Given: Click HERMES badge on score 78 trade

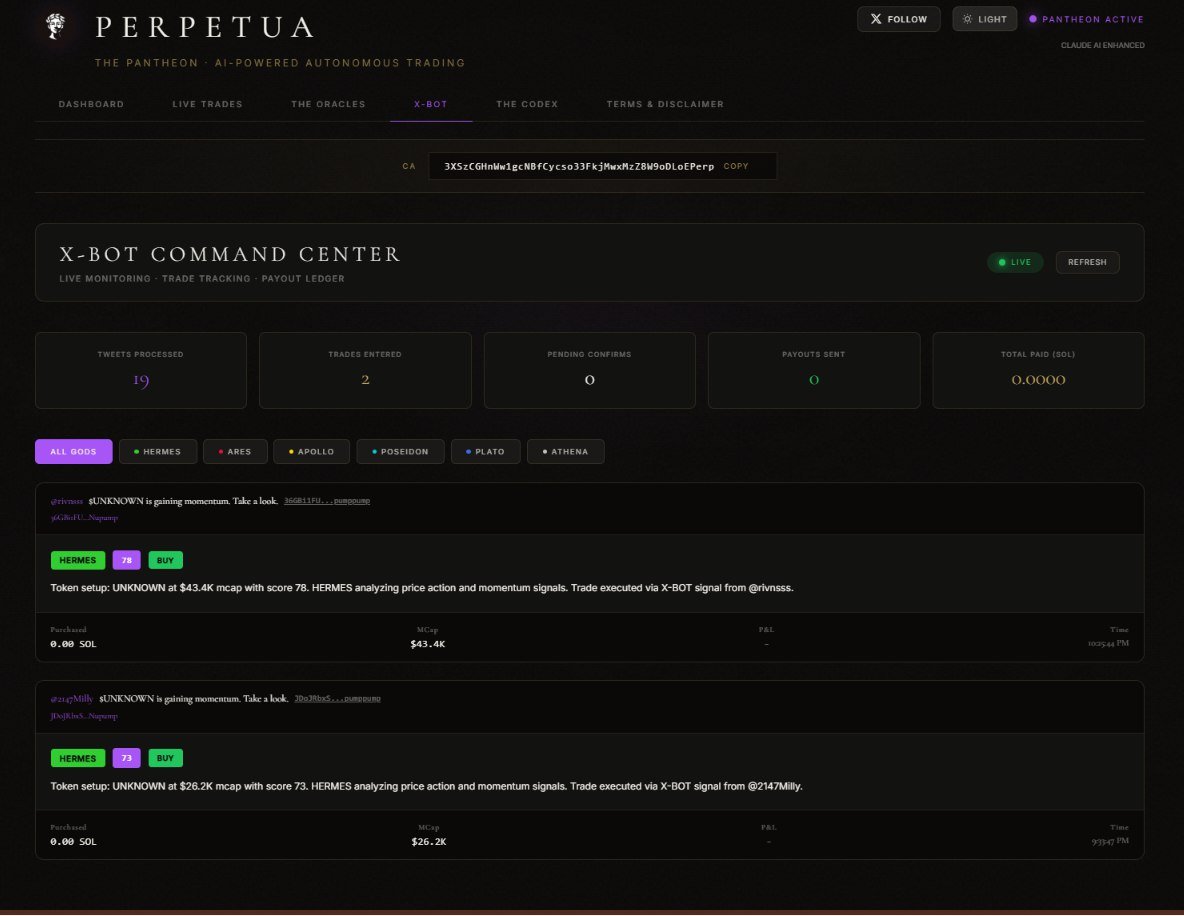Looking at the screenshot, I should (x=78, y=560).
